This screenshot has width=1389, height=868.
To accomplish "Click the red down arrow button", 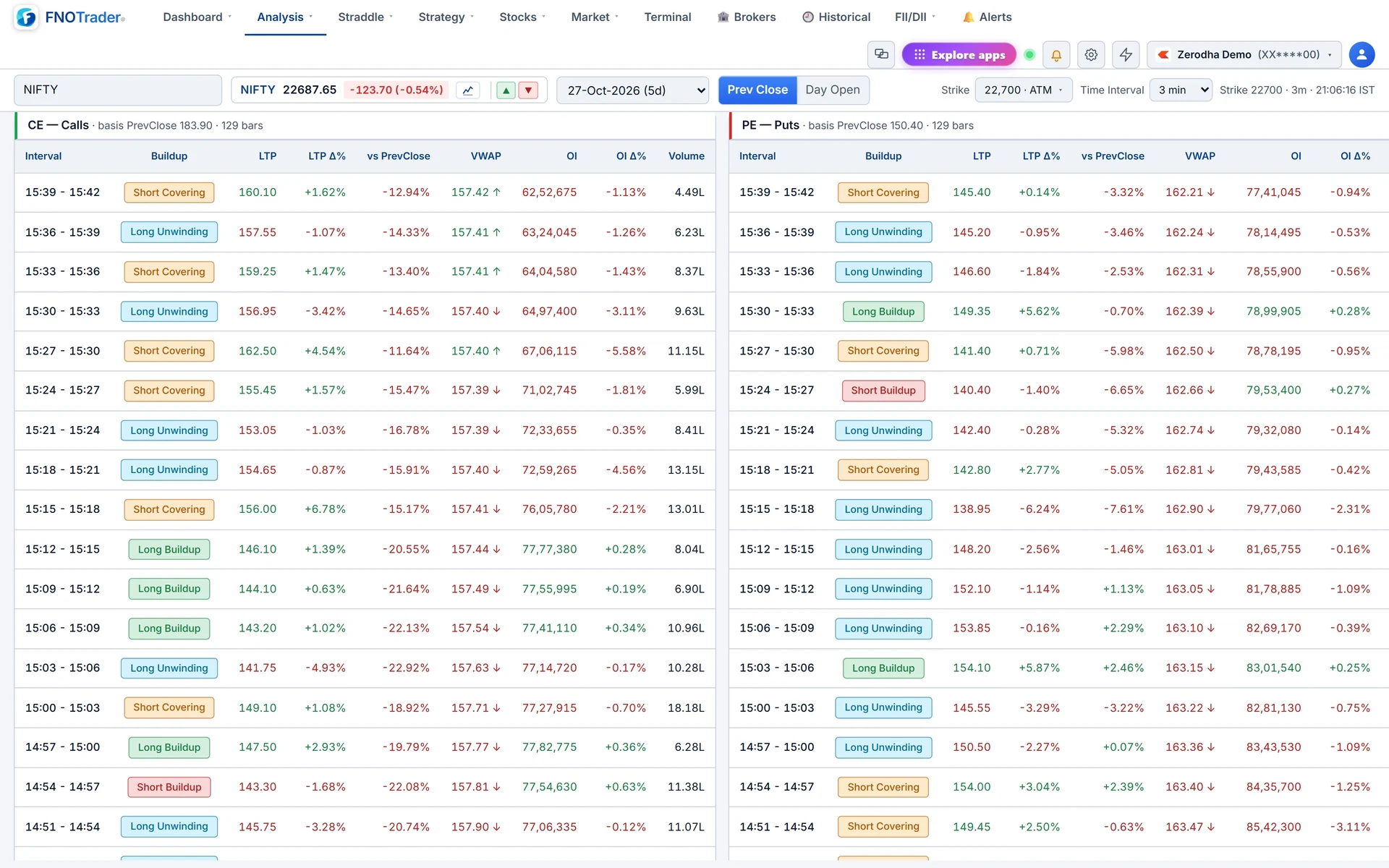I will (x=529, y=90).
